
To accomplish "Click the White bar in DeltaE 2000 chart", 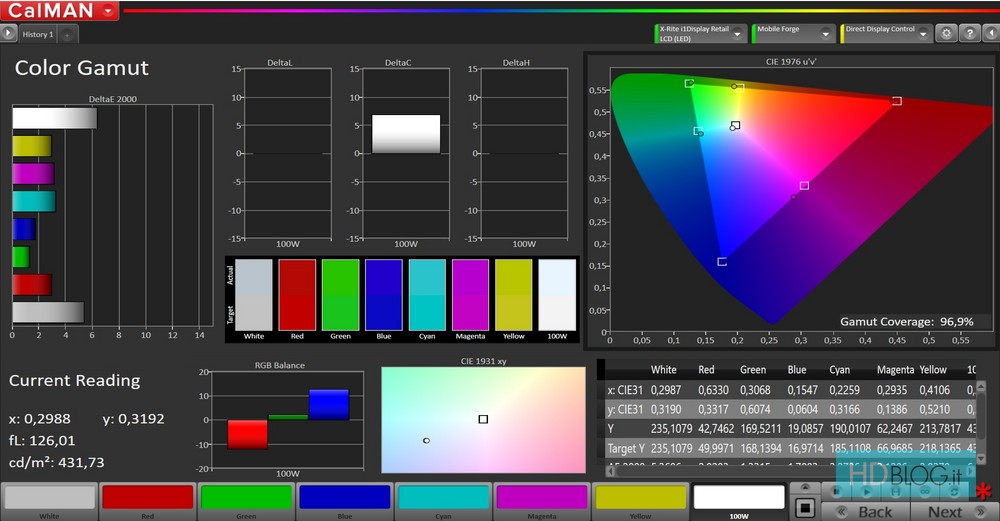I will pos(54,118).
